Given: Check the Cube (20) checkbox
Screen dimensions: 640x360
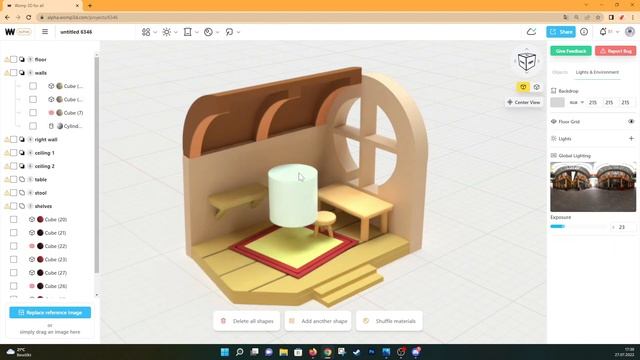Looking at the screenshot, I should [13, 220].
